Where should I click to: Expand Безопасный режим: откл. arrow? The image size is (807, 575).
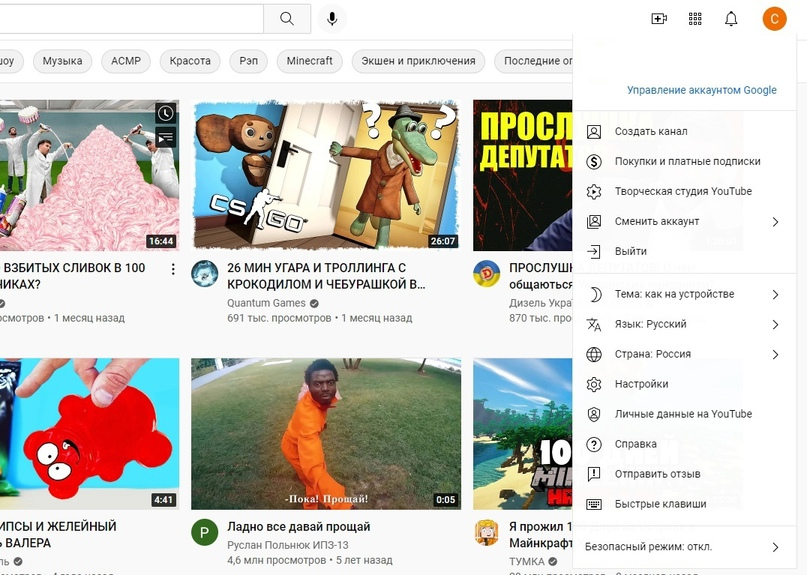click(x=775, y=547)
